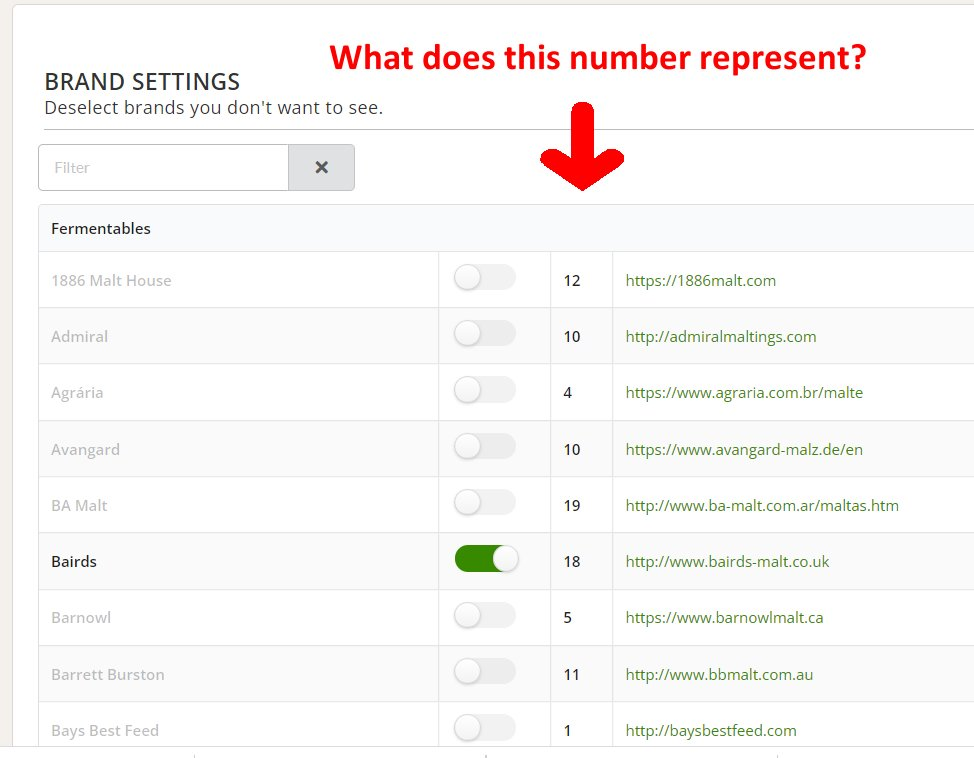
Task: Switch on the Barnowl brand
Action: 485,616
